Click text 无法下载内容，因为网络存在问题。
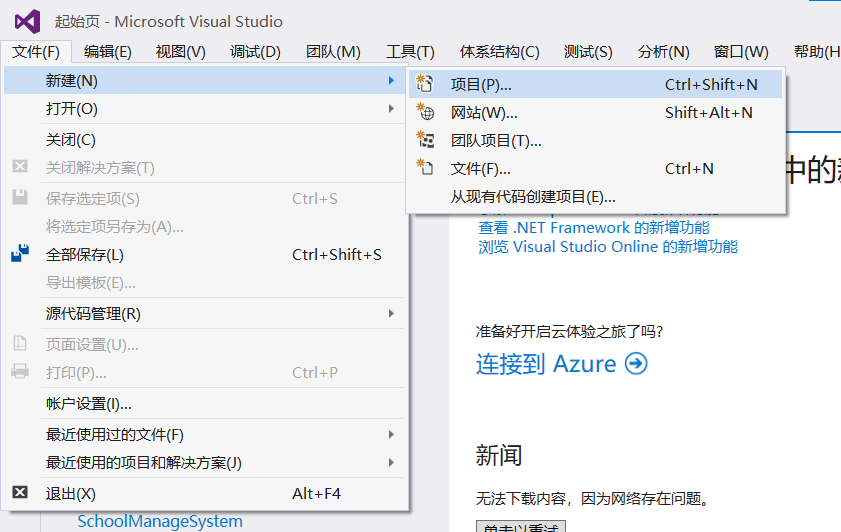 click(x=593, y=499)
